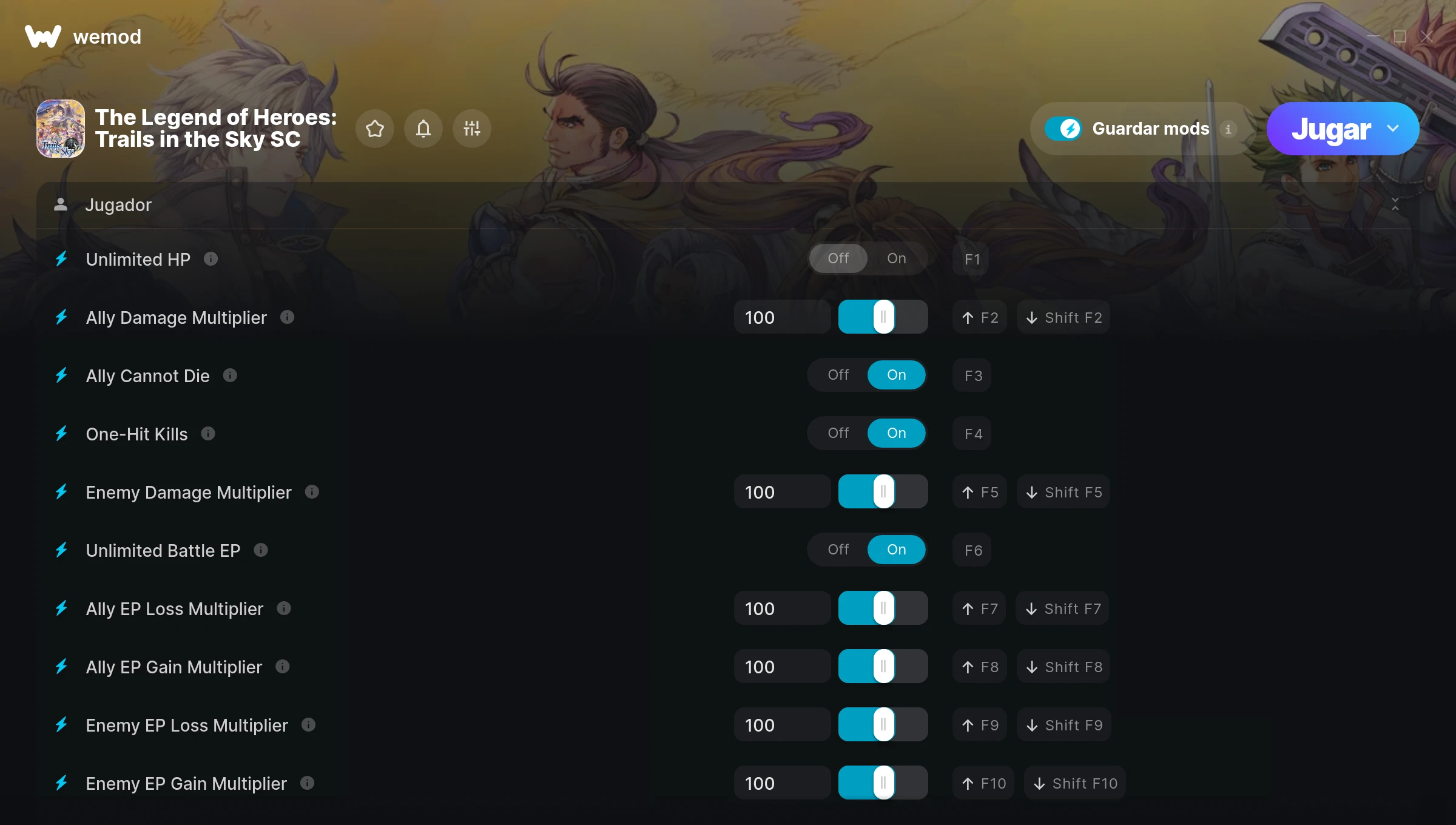Open the Jugar button dropdown arrow
This screenshot has height=825, width=1456.
point(1393,129)
